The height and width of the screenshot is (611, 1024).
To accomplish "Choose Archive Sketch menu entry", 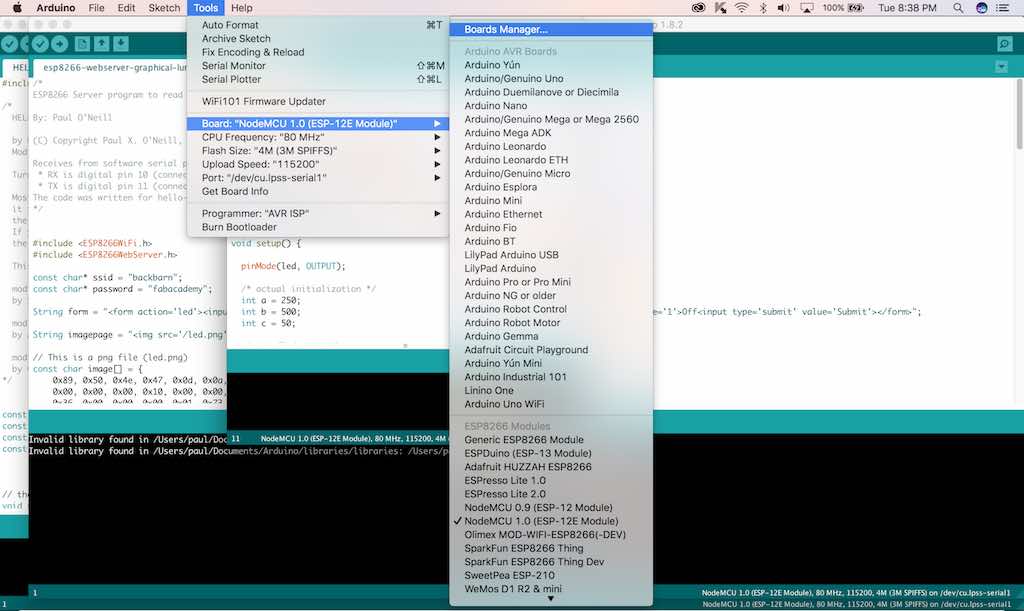I will pos(318,39).
